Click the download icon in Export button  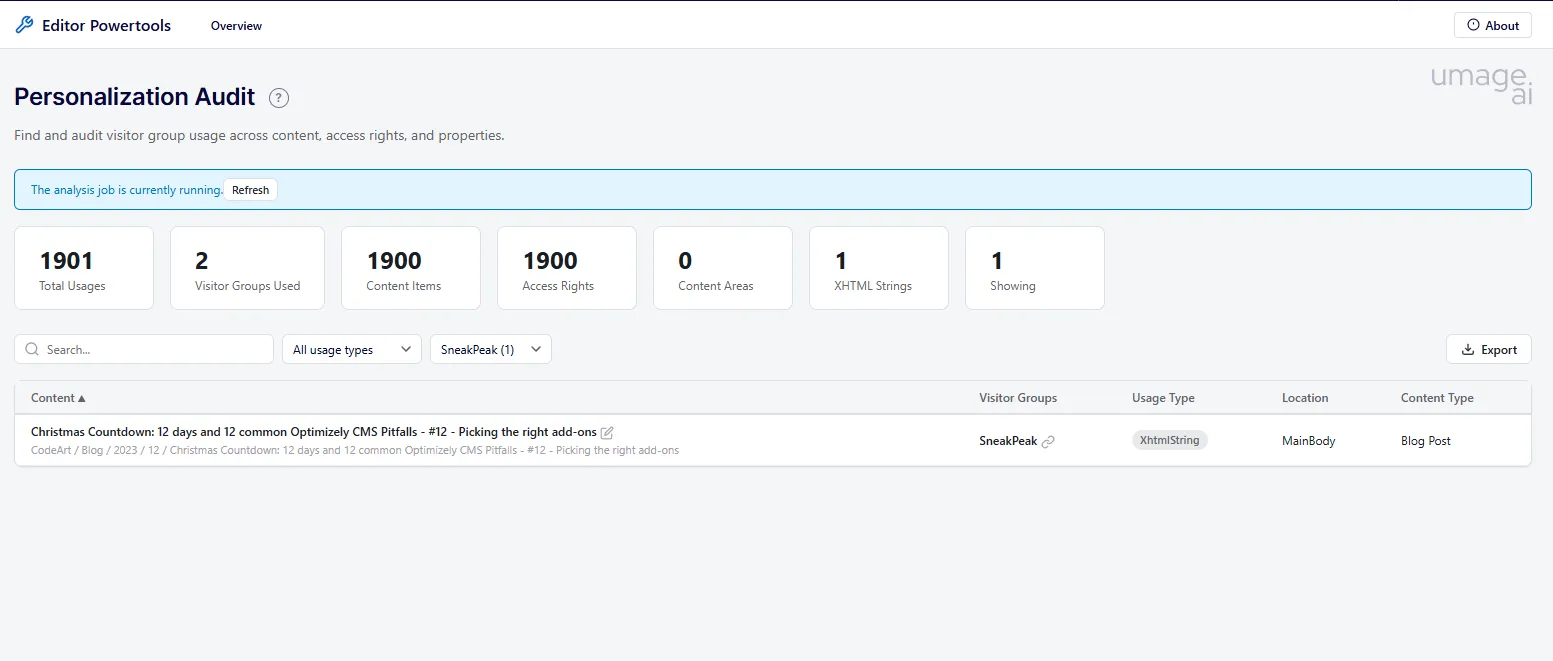(x=1468, y=349)
